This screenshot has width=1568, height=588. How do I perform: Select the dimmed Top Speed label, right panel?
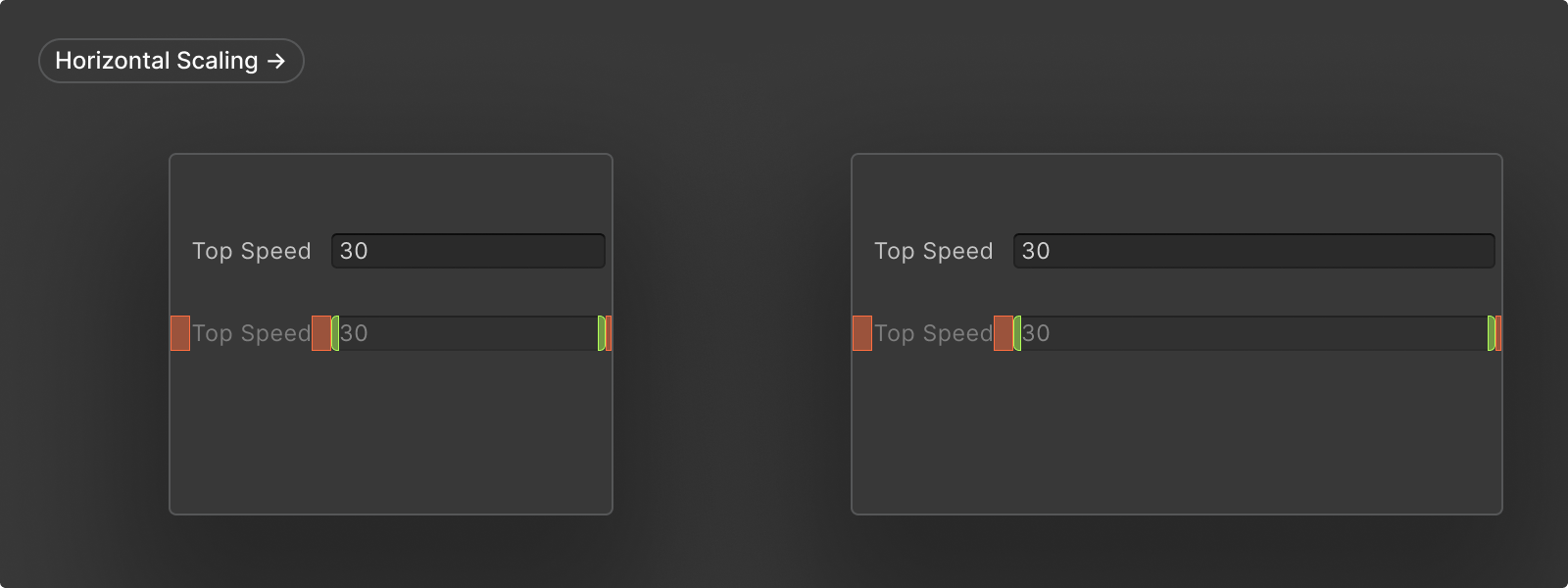(x=933, y=333)
